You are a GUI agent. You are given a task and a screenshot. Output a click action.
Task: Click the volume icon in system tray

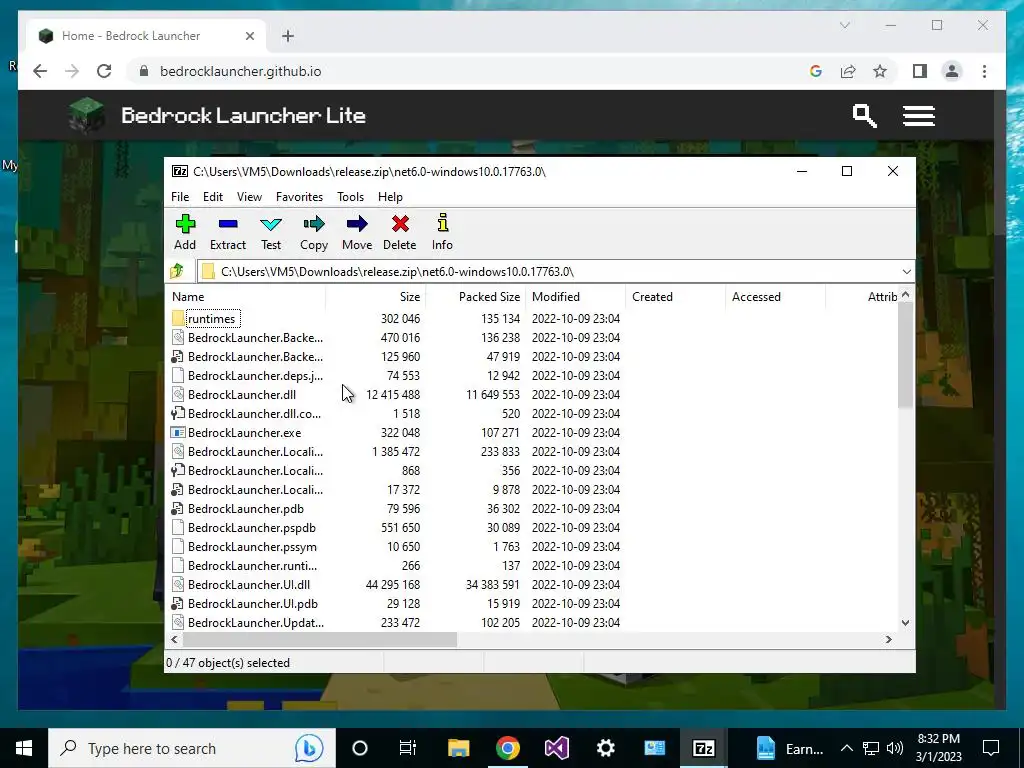coord(895,748)
